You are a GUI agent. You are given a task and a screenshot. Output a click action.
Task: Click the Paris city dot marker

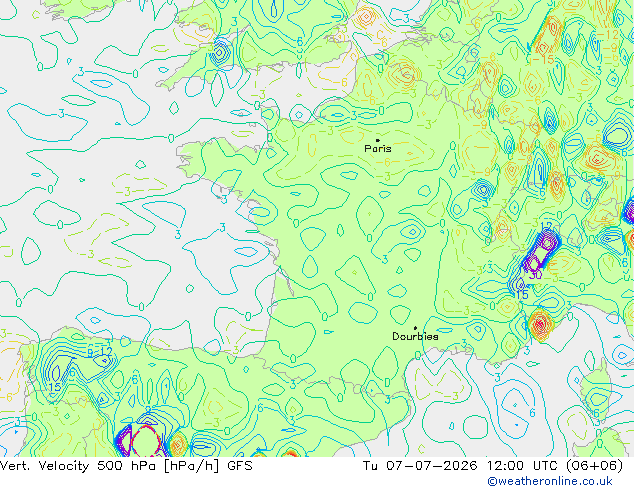click(378, 140)
